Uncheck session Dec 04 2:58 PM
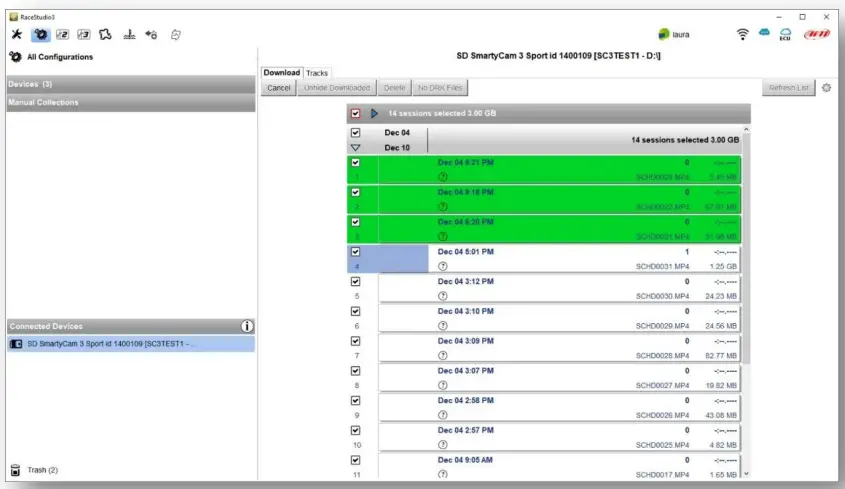Viewport: 845px width, 489px height. [355, 401]
